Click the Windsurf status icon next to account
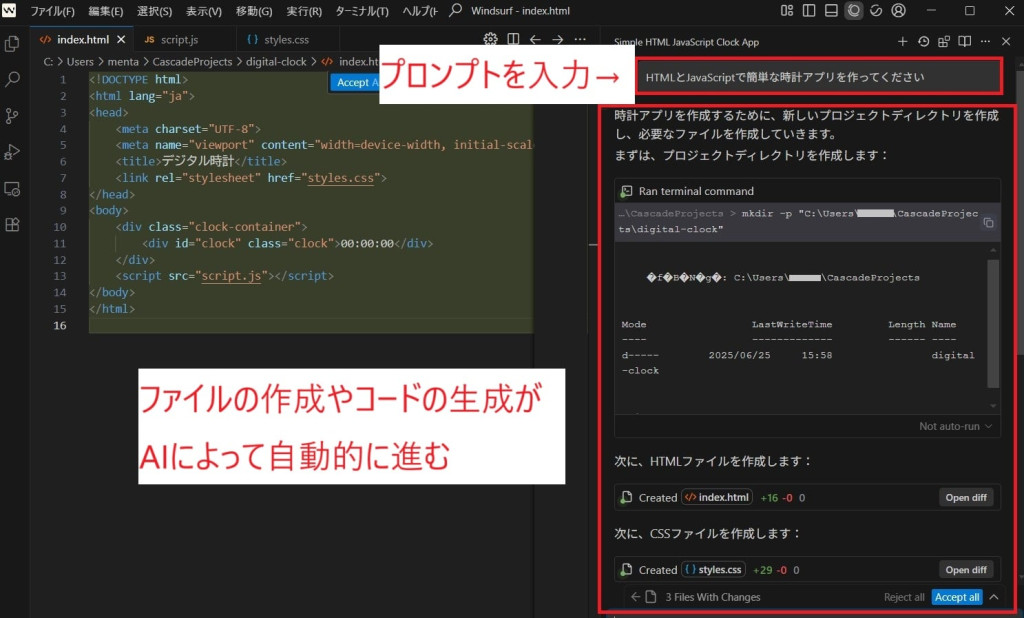 pos(876,10)
